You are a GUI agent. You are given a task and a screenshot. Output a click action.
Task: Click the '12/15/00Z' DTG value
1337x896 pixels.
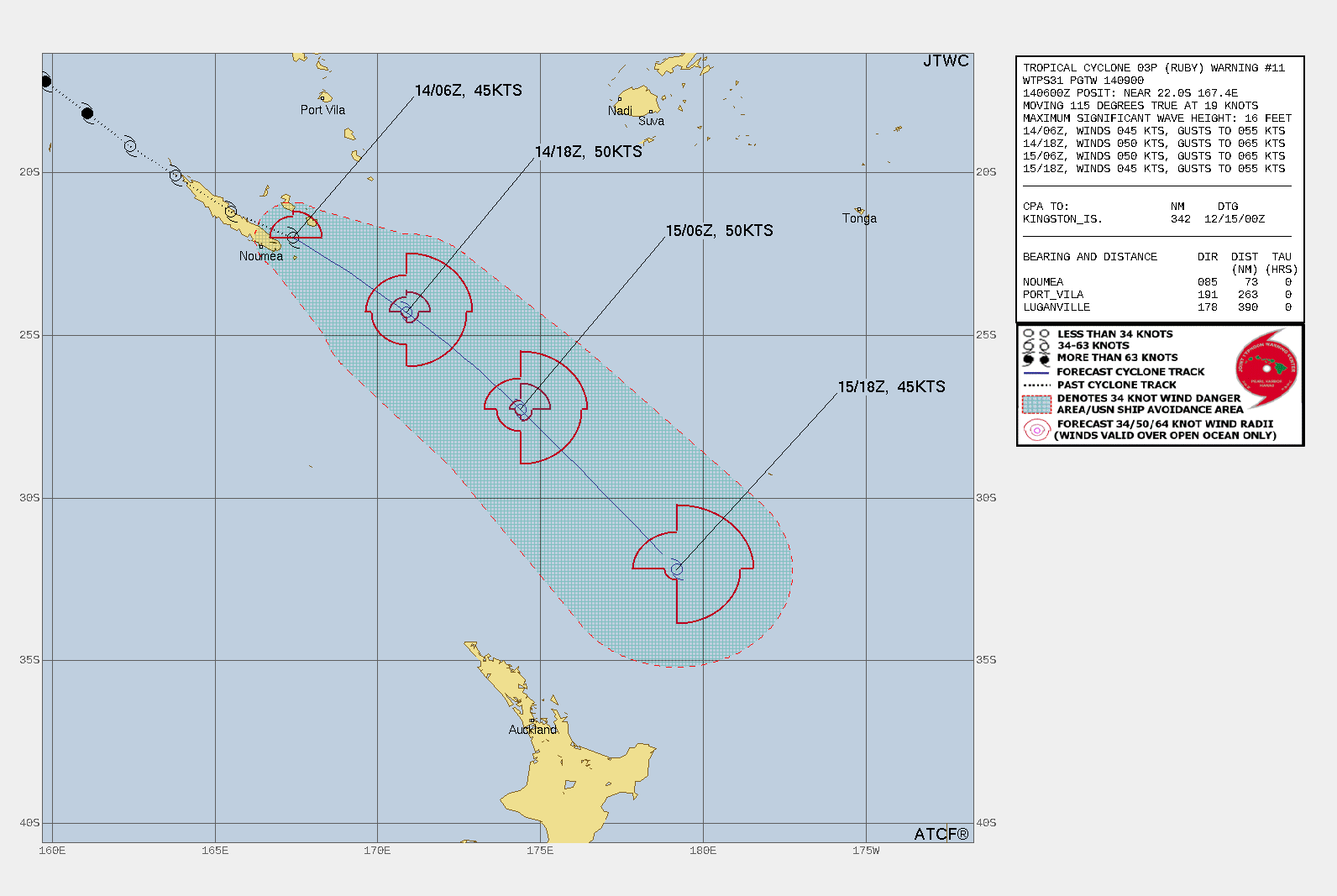click(1235, 219)
